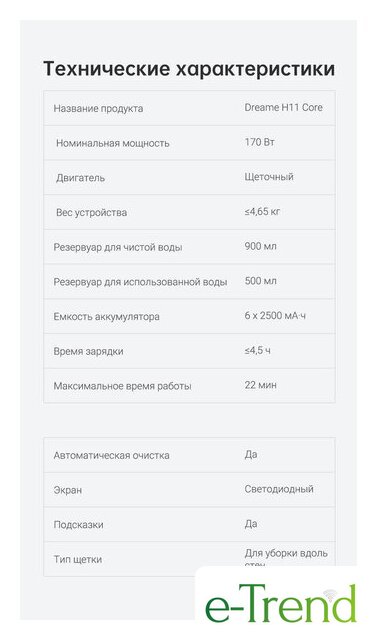Select the '170 Вт' power value
The width and height of the screenshot is (377, 640).
pos(259,142)
